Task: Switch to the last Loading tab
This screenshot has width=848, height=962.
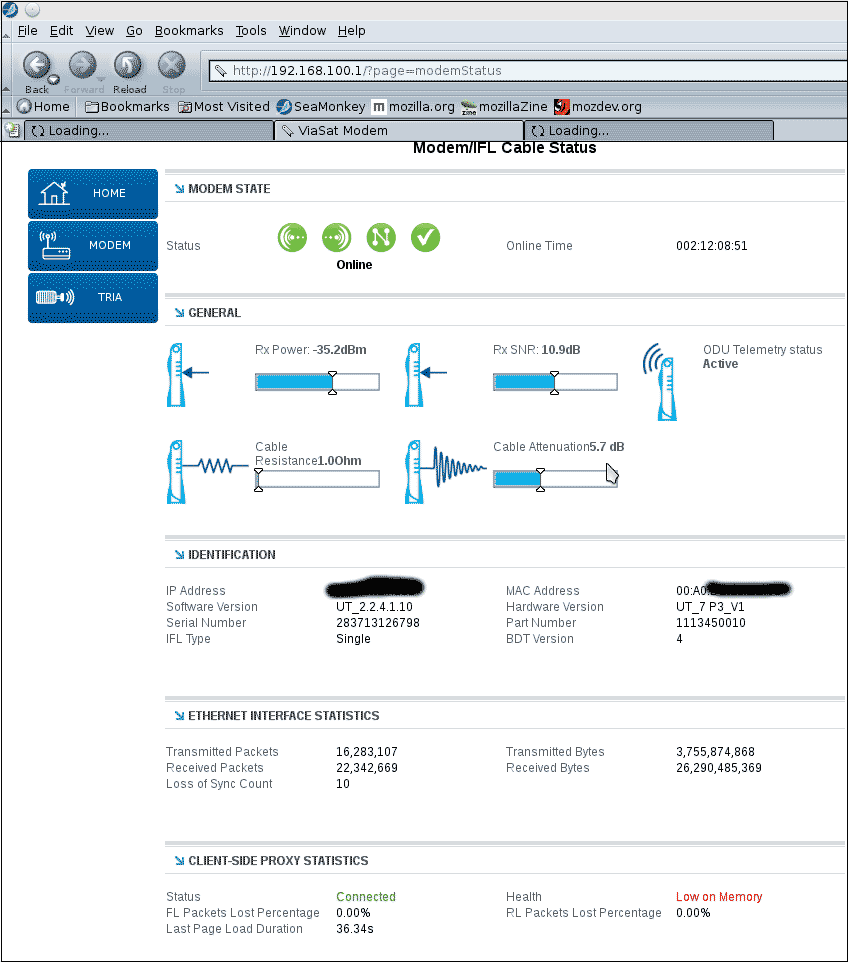Action: pyautogui.click(x=649, y=131)
